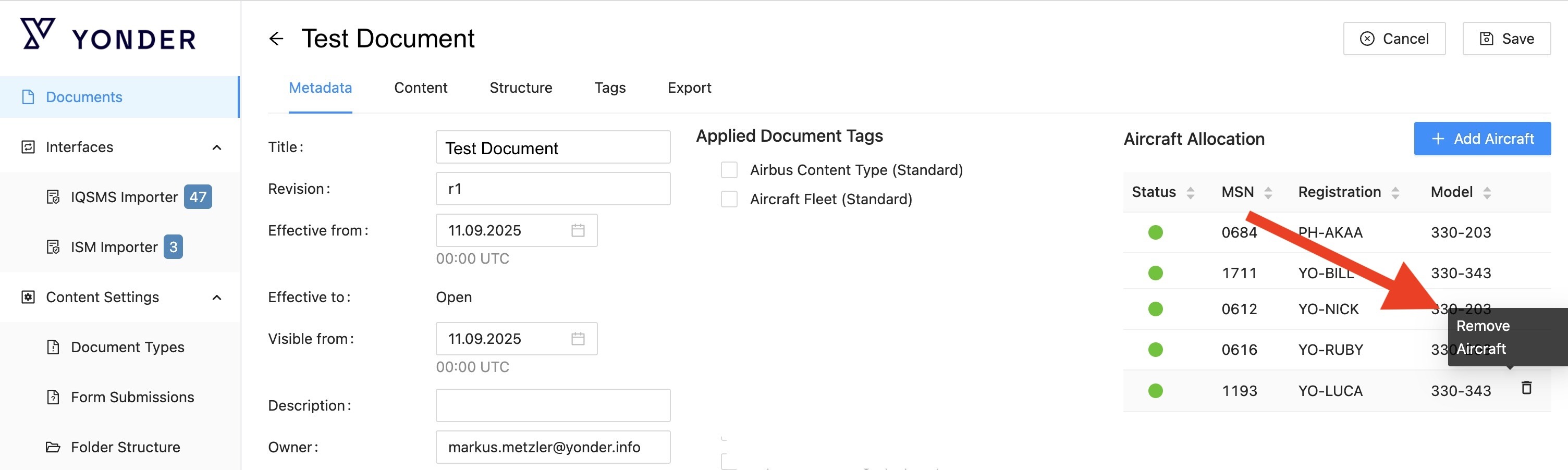This screenshot has width=1568, height=470.
Task: Open the Export tab
Action: click(x=689, y=88)
